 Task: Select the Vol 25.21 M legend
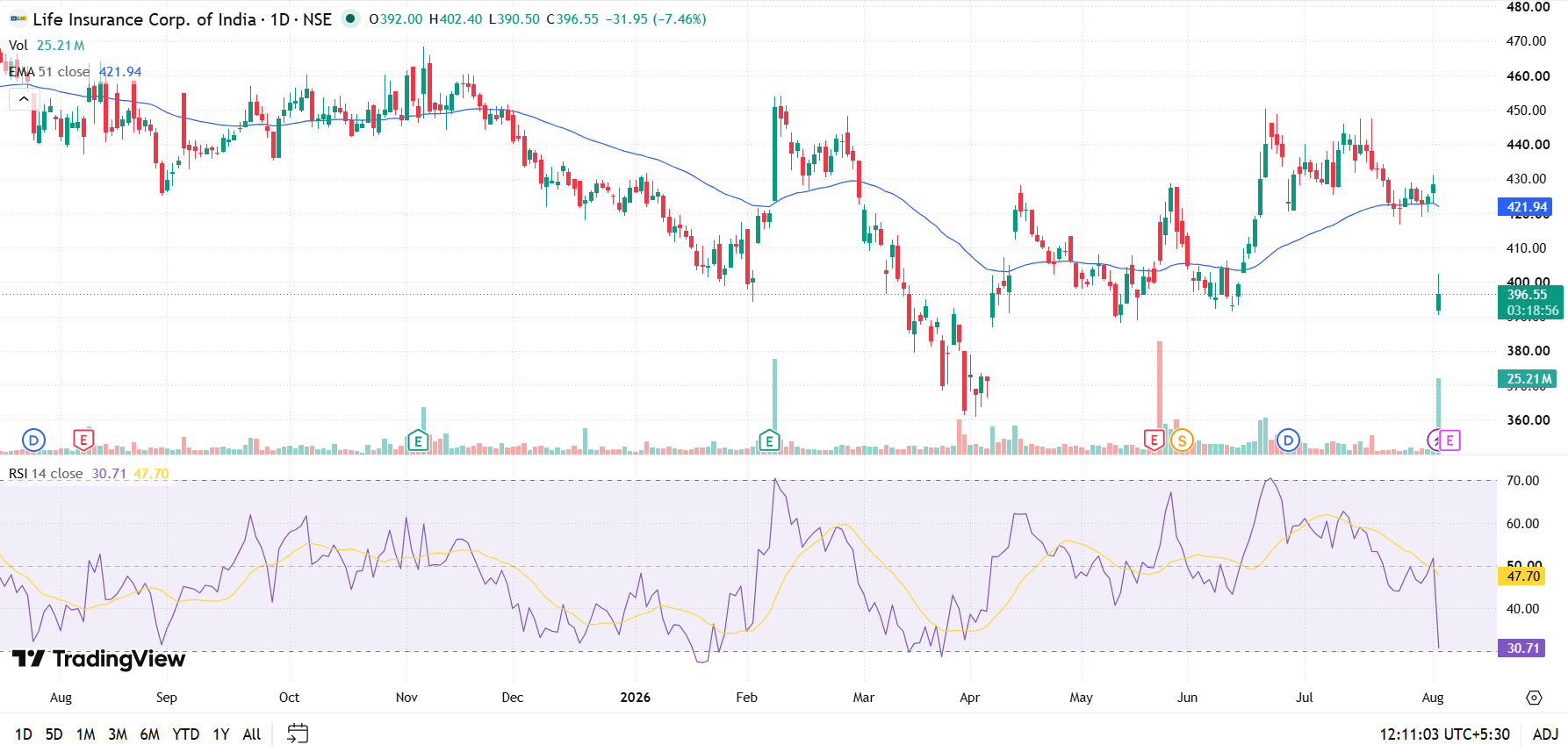47,45
